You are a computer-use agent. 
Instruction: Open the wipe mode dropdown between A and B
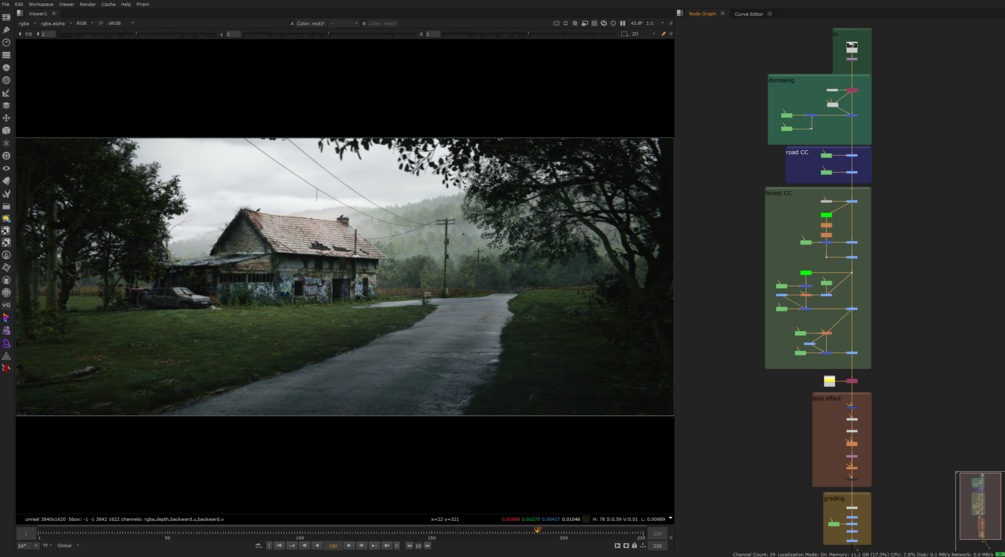344,23
